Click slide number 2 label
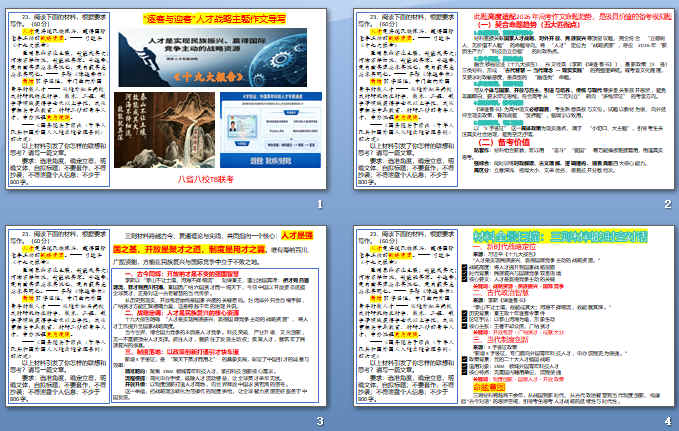 [668, 205]
